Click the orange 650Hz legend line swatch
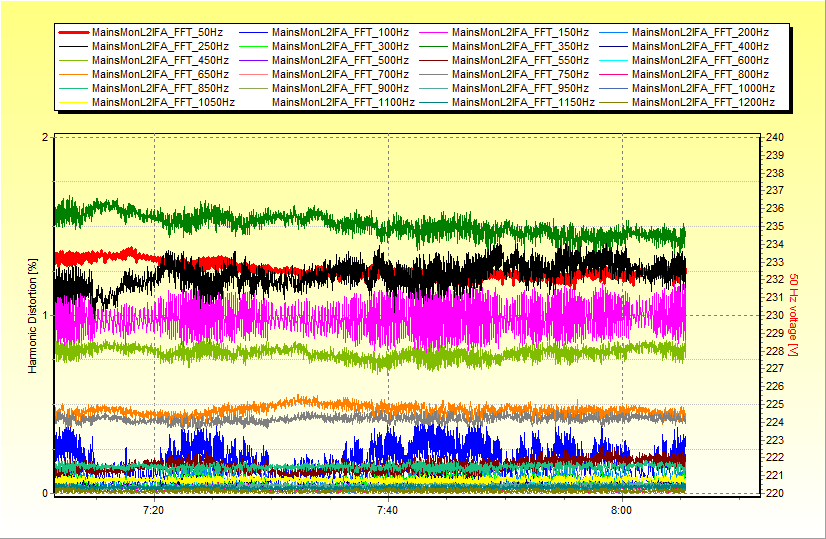This screenshot has width=826, height=539. 73,75
